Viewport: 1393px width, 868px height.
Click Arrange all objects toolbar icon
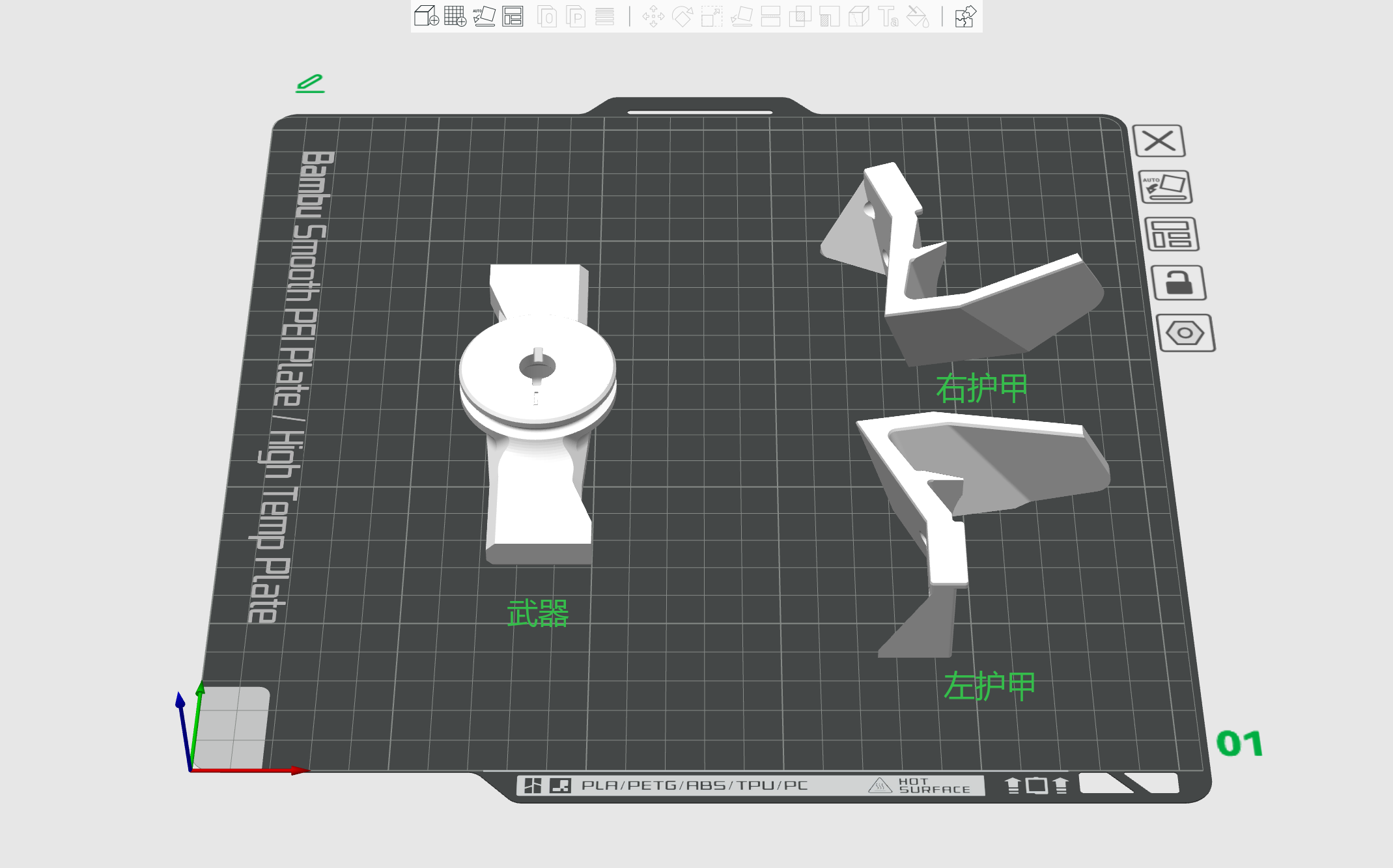coord(513,16)
